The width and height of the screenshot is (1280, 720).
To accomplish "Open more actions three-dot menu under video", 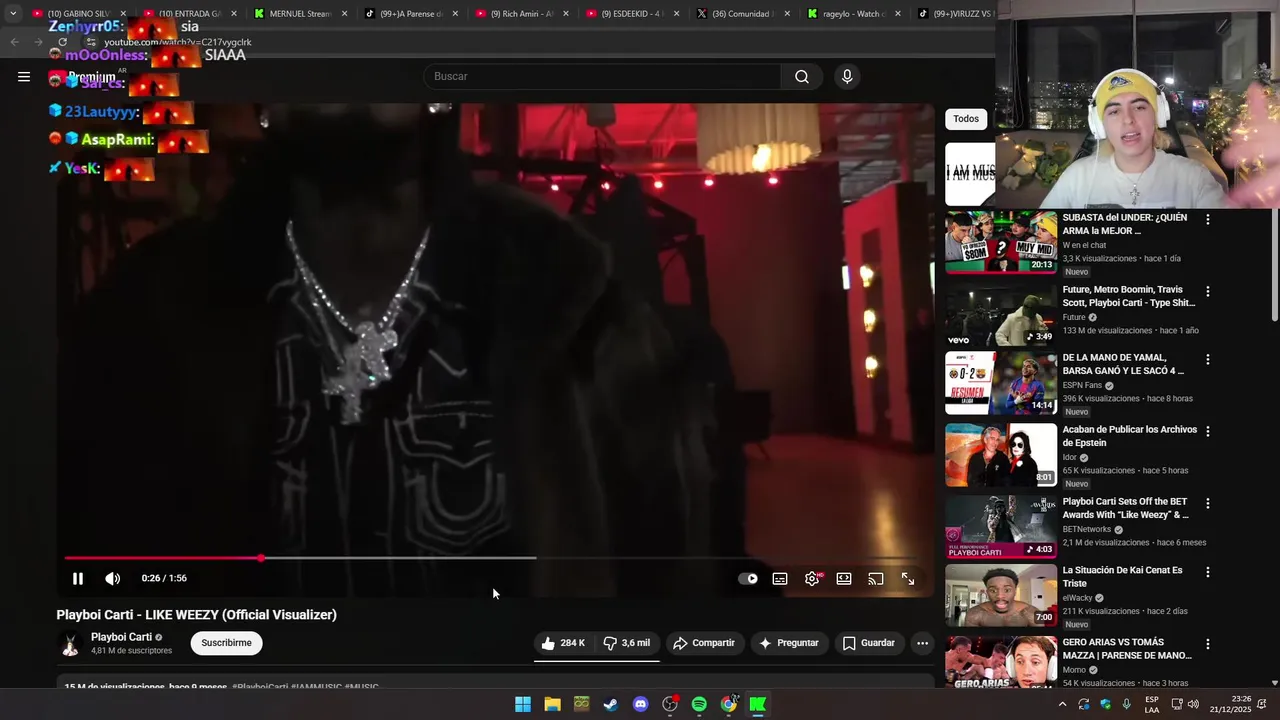I will (x=922, y=643).
